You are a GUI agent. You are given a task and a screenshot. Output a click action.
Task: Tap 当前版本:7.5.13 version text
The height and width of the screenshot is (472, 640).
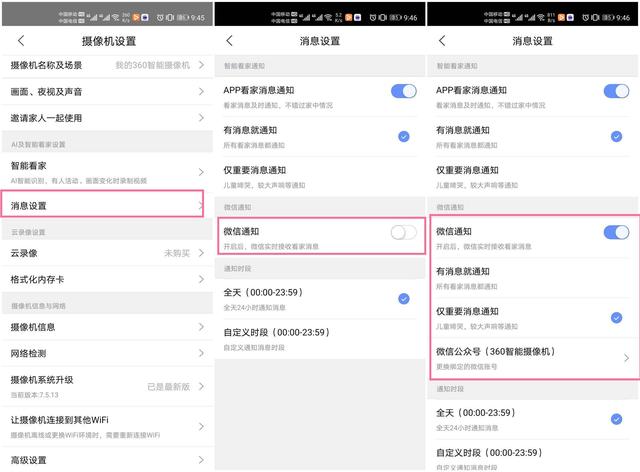[35, 395]
